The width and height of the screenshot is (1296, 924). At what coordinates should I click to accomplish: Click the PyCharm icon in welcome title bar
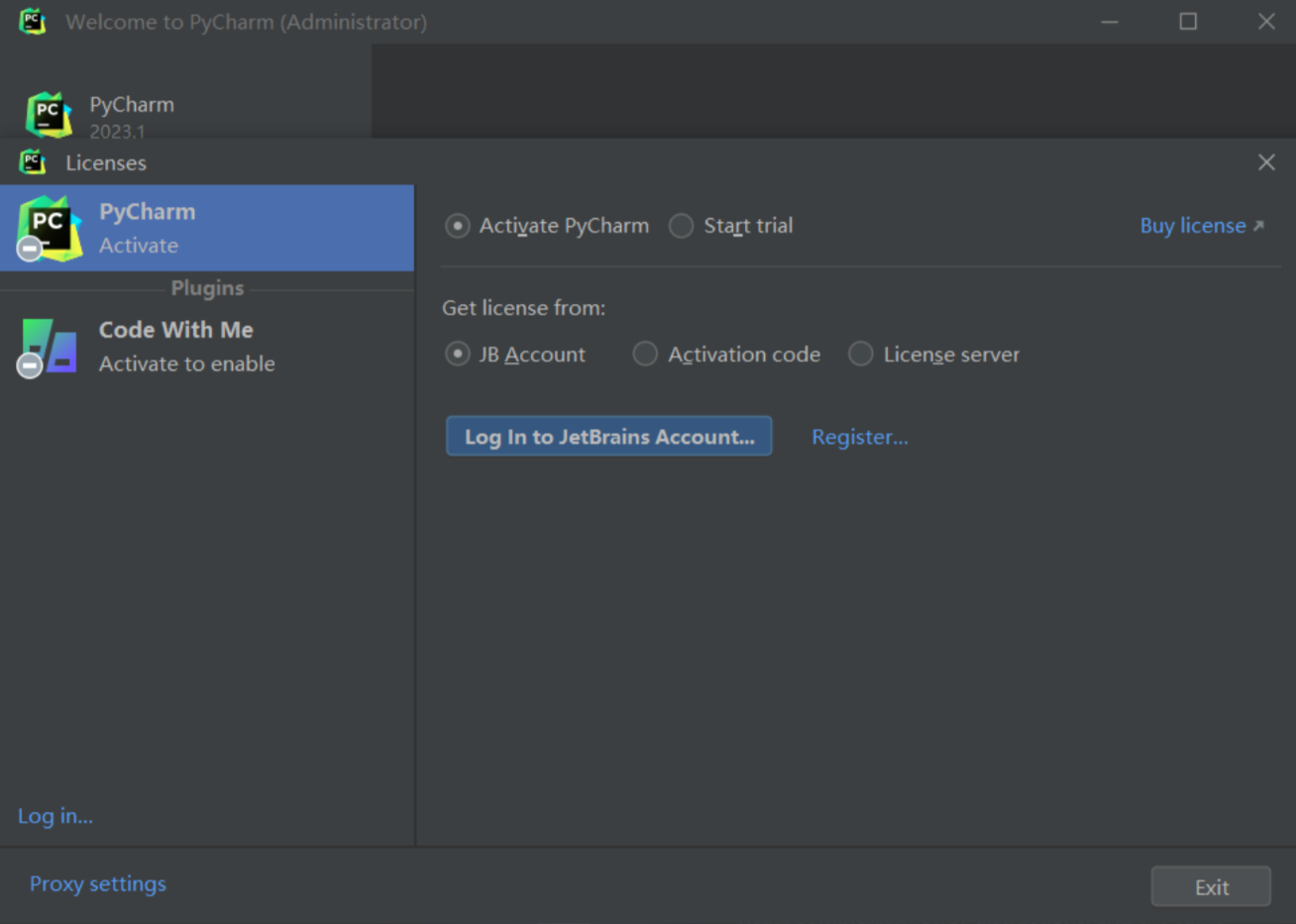tap(33, 22)
